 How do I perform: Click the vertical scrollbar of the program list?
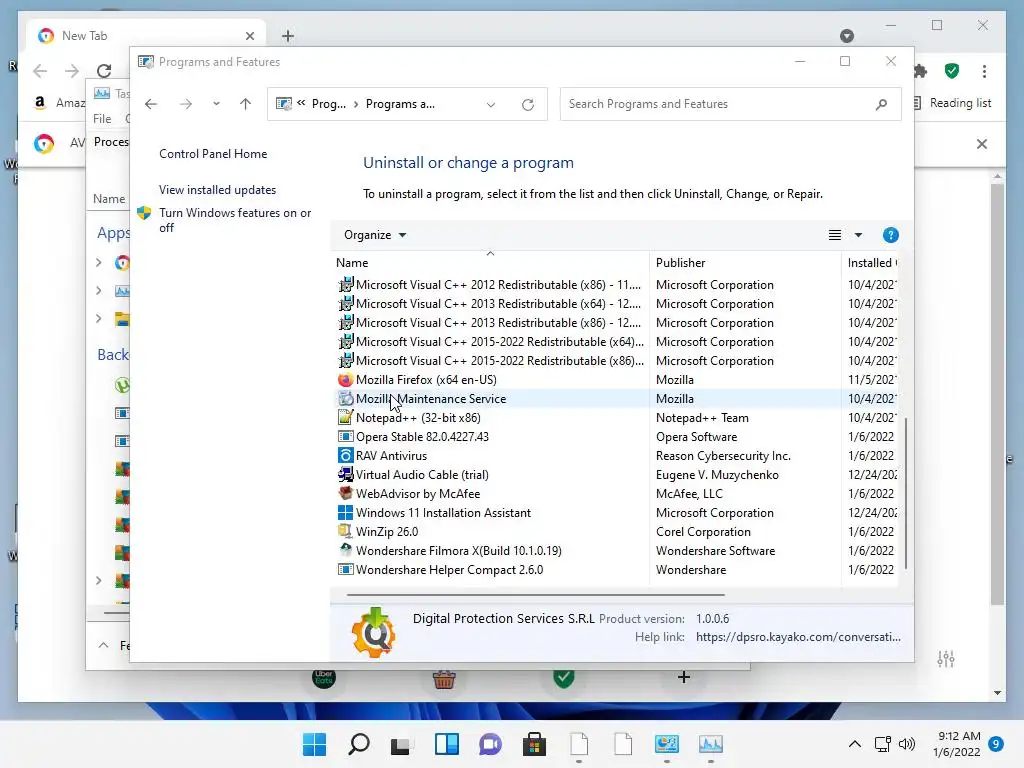905,493
